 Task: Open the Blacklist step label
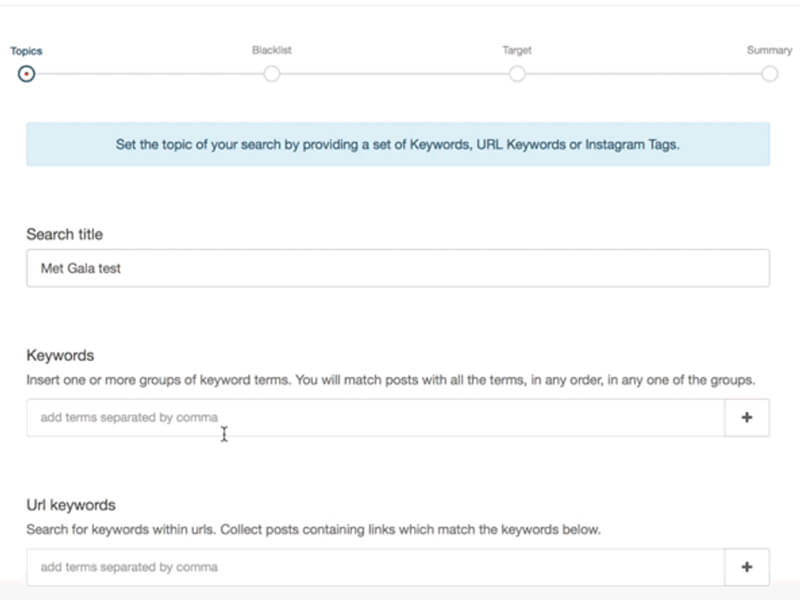(271, 50)
